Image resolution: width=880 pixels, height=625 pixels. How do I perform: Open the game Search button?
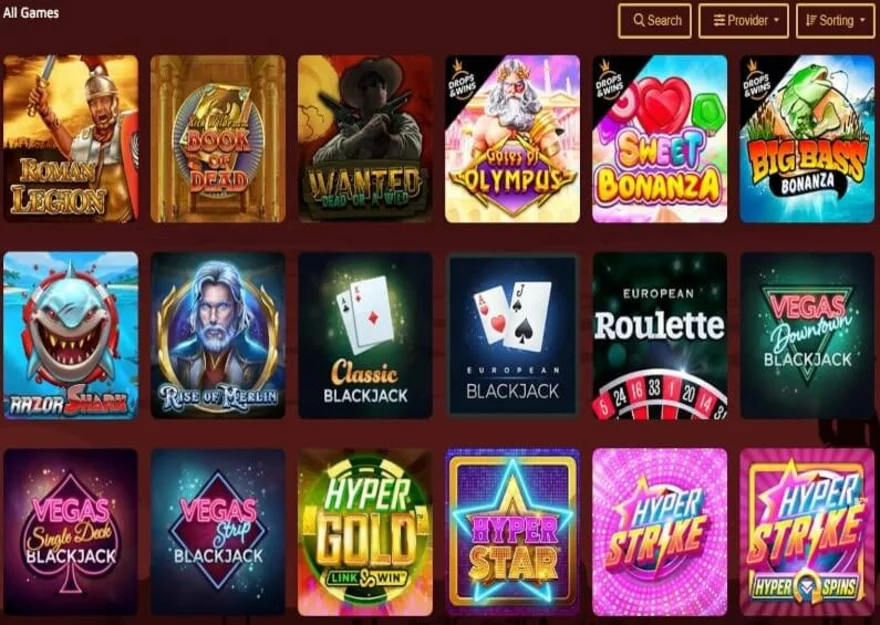(x=654, y=21)
